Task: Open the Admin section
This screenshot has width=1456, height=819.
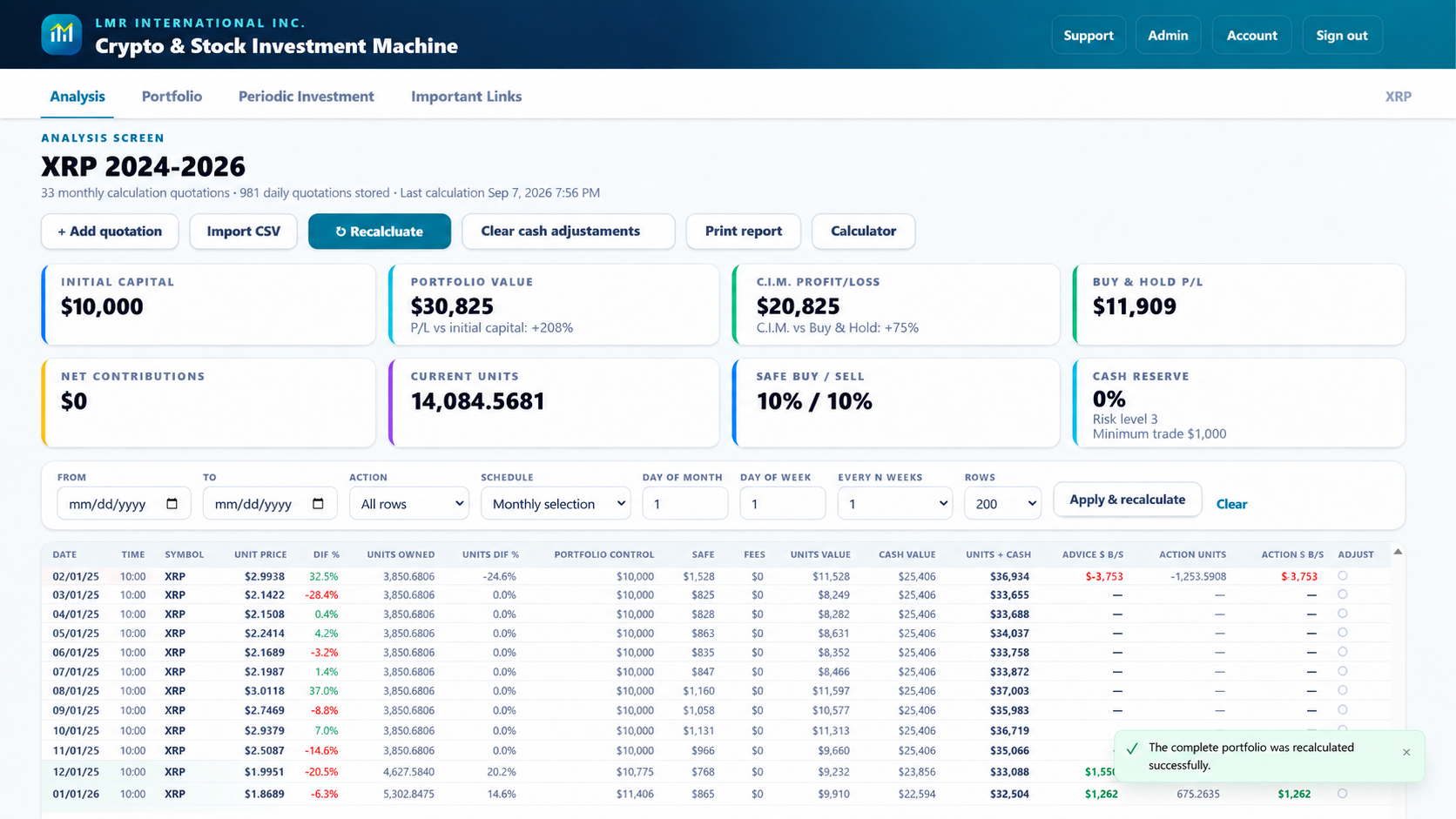Action: [x=1168, y=35]
